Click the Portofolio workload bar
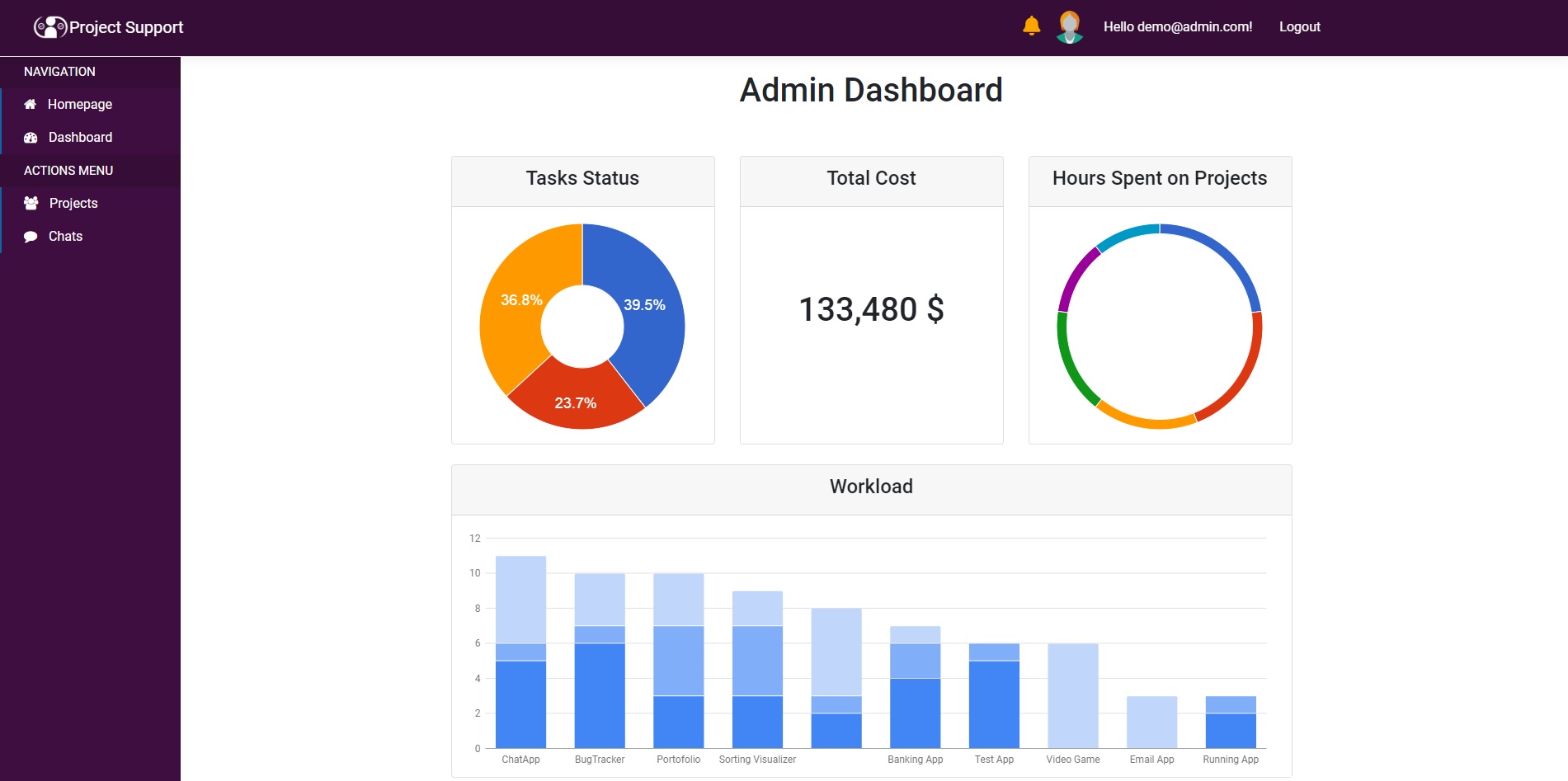Viewport: 1568px width, 781px height. [x=679, y=661]
